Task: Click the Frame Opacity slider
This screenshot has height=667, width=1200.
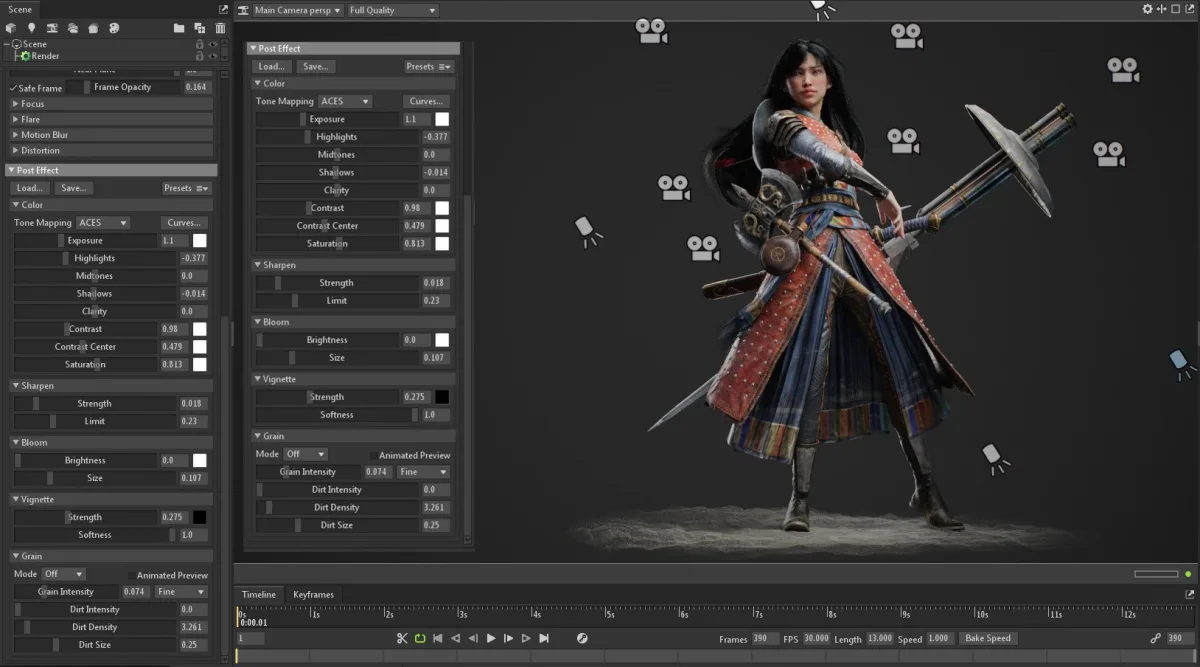Action: pyautogui.click(x=122, y=87)
